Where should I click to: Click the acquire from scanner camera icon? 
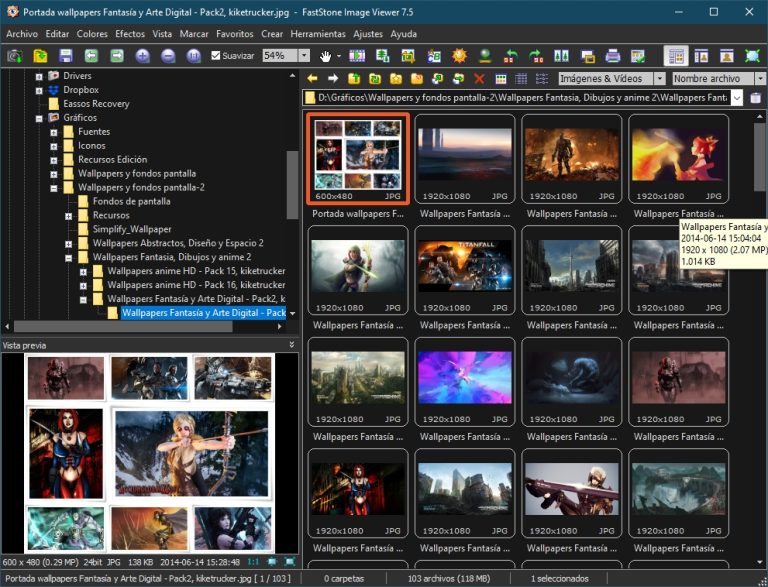click(x=15, y=56)
